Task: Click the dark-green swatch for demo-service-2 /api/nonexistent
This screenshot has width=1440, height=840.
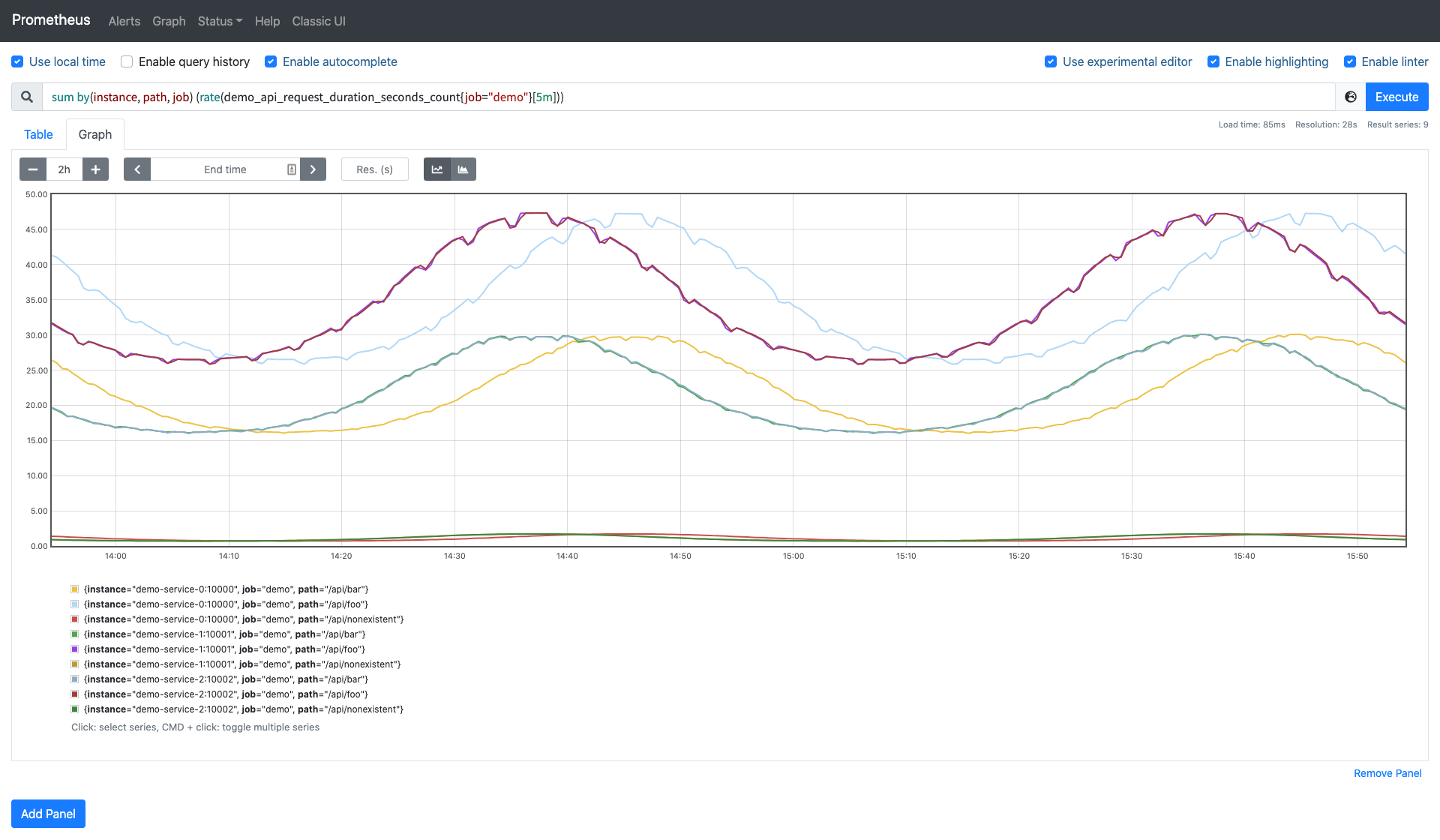Action: (x=75, y=709)
